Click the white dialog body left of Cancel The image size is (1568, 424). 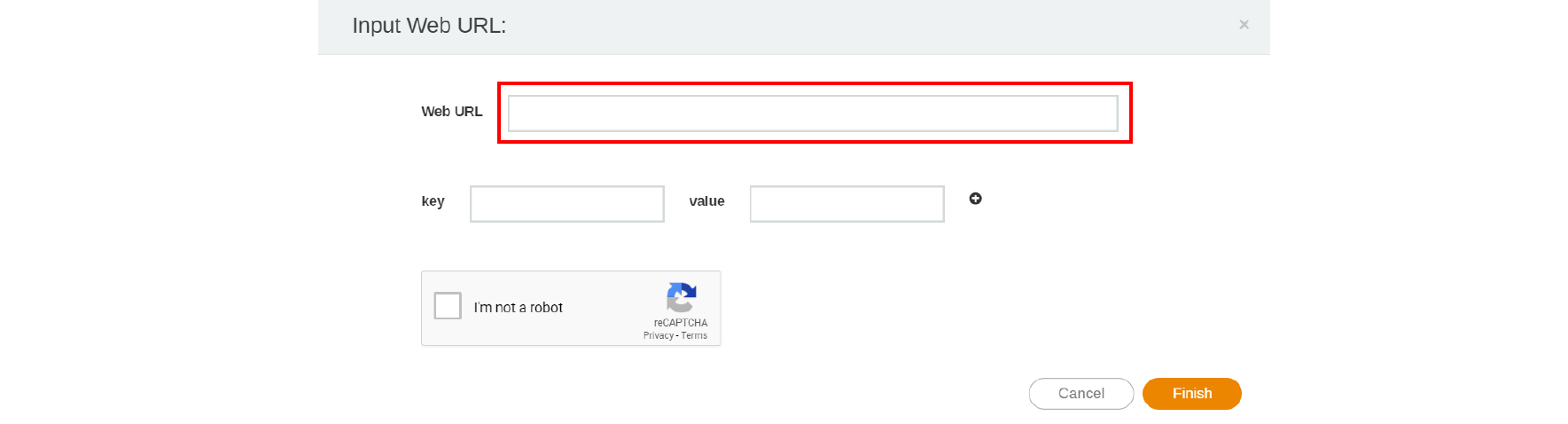798,393
